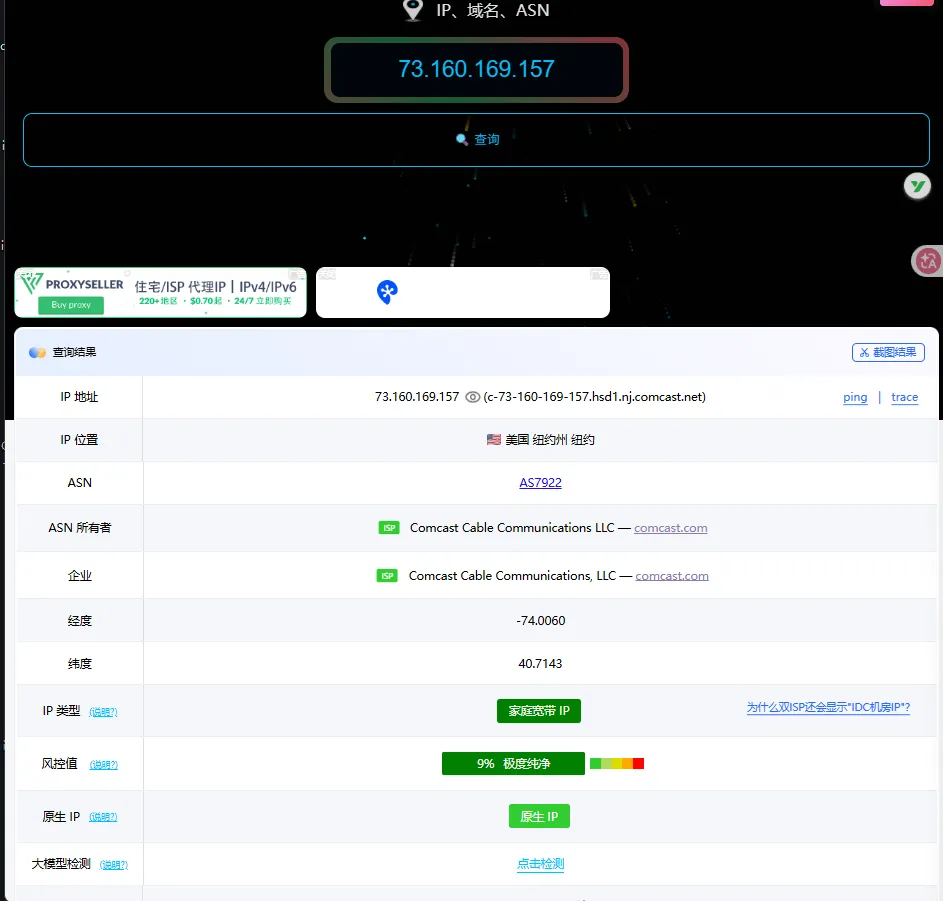Click the magnifier icon inside the 查询 button
This screenshot has width=943, height=901.
tap(460, 139)
